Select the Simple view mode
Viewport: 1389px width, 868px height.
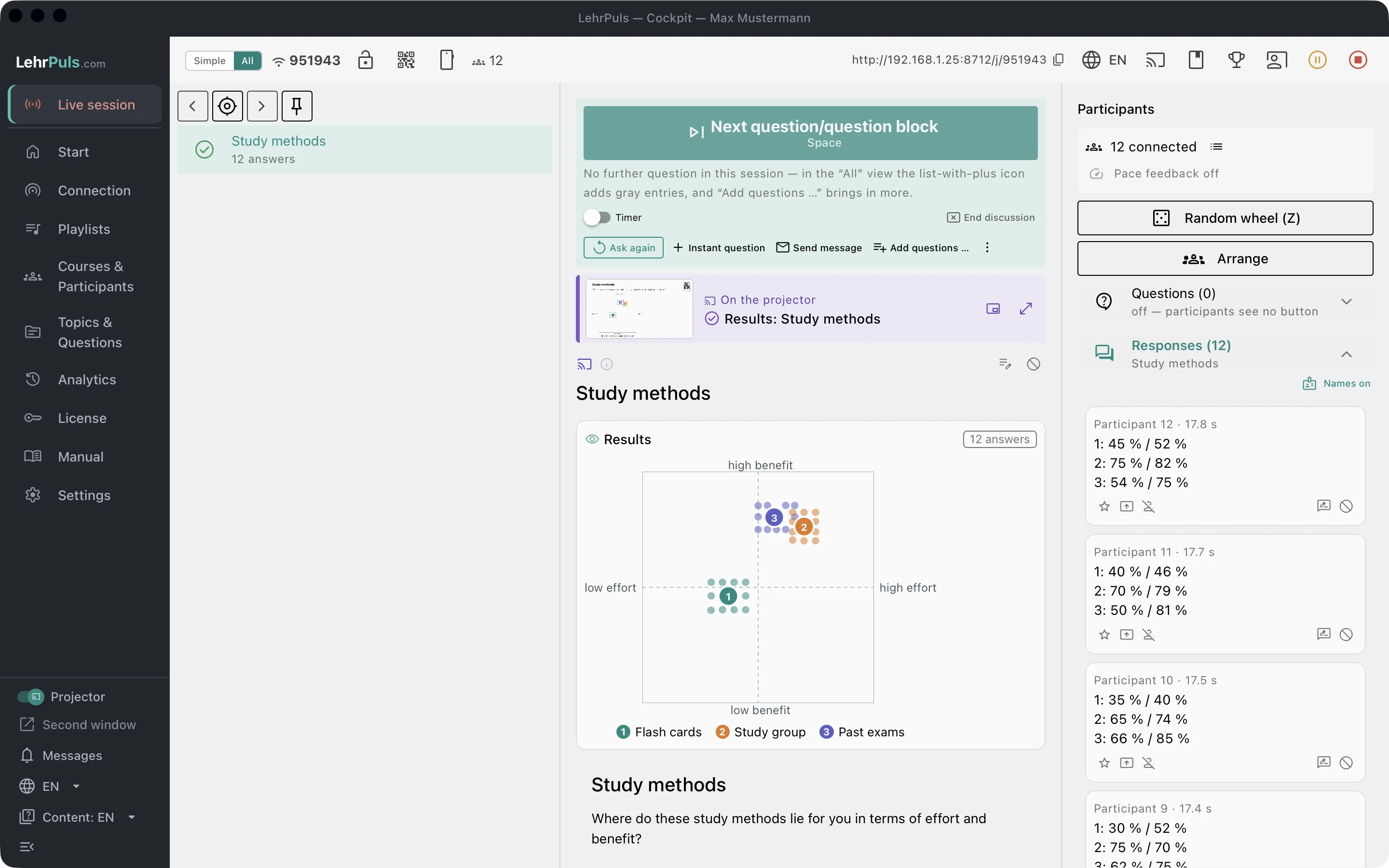coord(209,61)
